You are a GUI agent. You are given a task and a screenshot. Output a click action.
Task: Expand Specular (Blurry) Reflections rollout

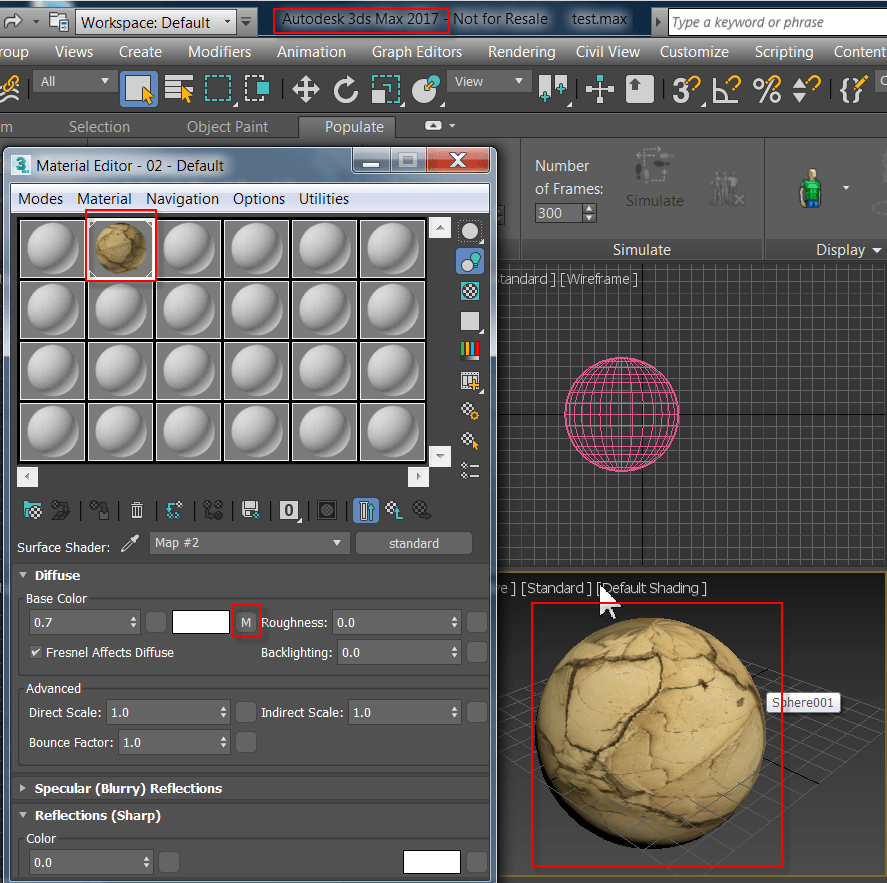coord(128,788)
